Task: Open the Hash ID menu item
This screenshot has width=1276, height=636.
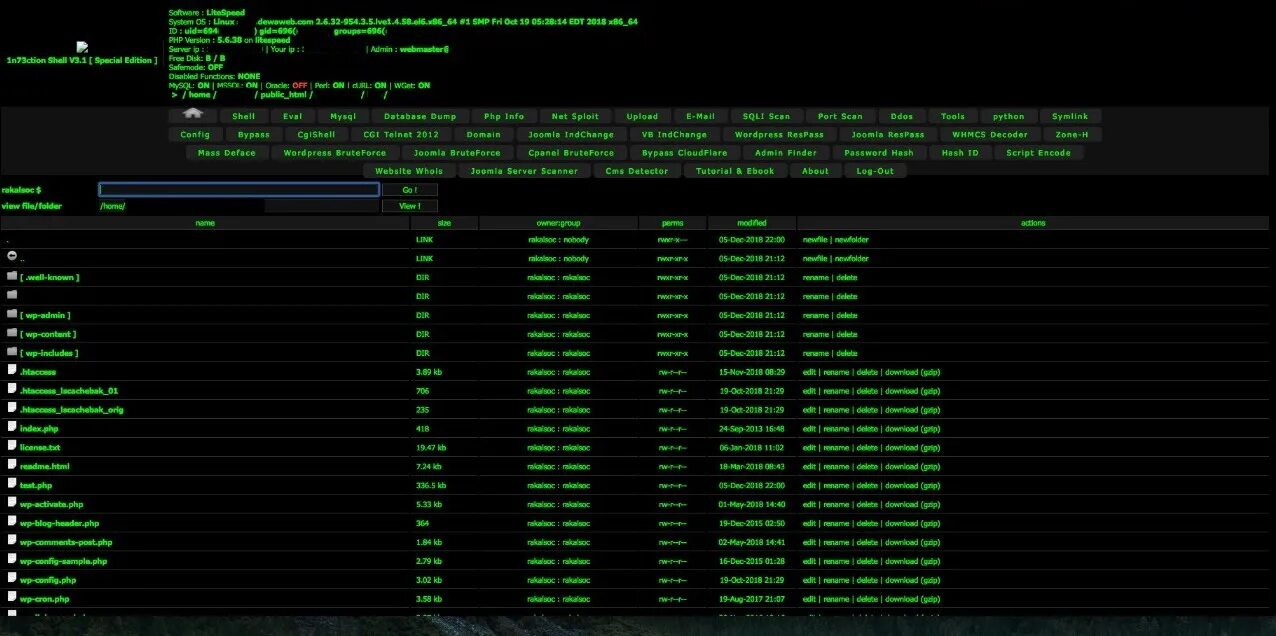Action: click(961, 153)
